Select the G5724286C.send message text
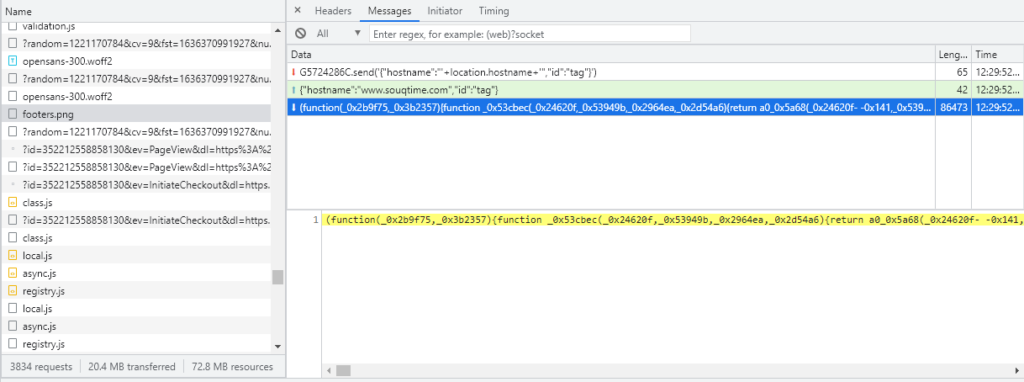This screenshot has width=1024, height=382. (448, 72)
